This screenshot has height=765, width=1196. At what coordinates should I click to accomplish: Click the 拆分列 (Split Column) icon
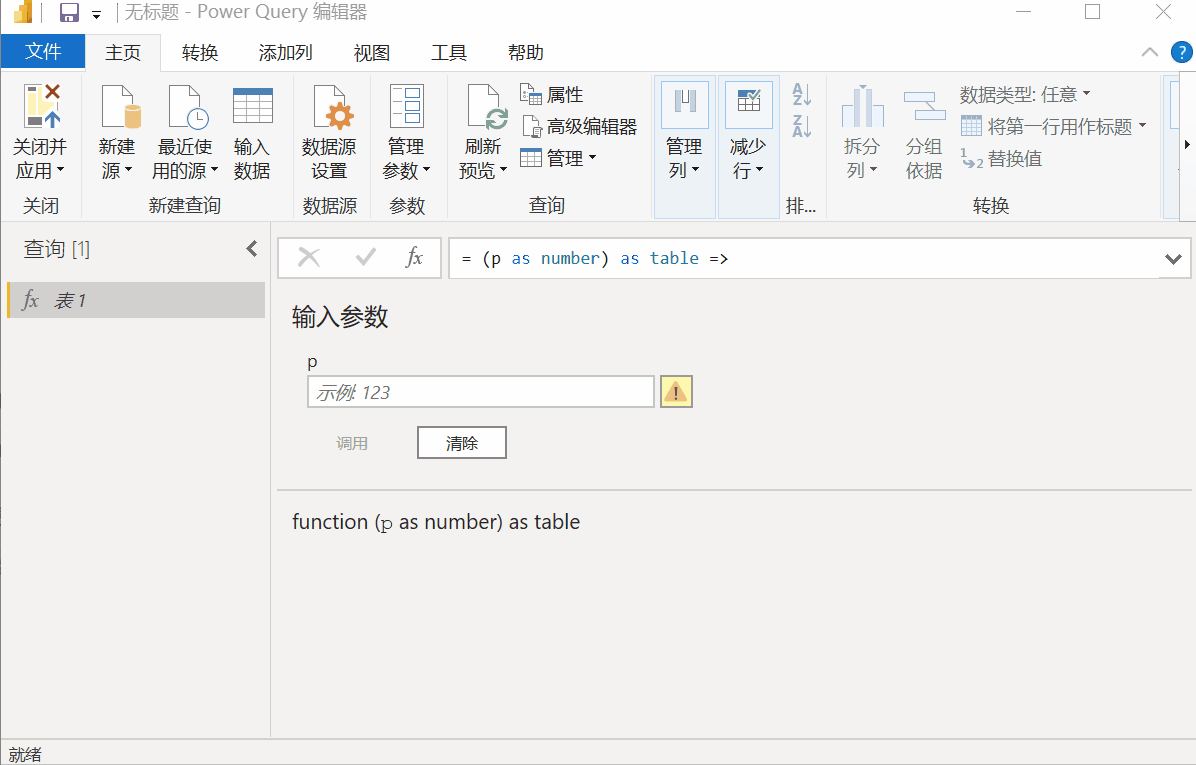pos(863,106)
